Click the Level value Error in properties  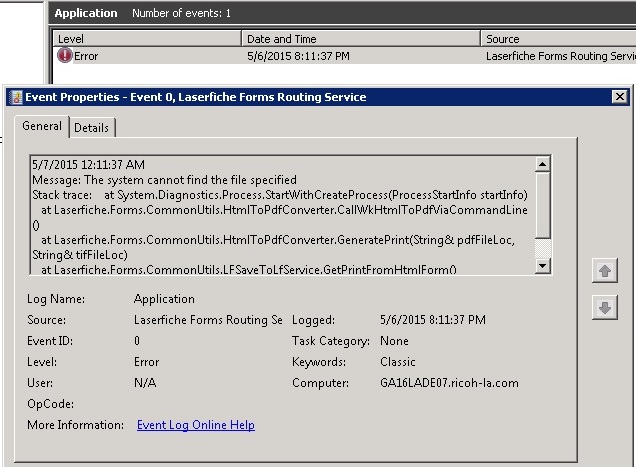point(146,362)
